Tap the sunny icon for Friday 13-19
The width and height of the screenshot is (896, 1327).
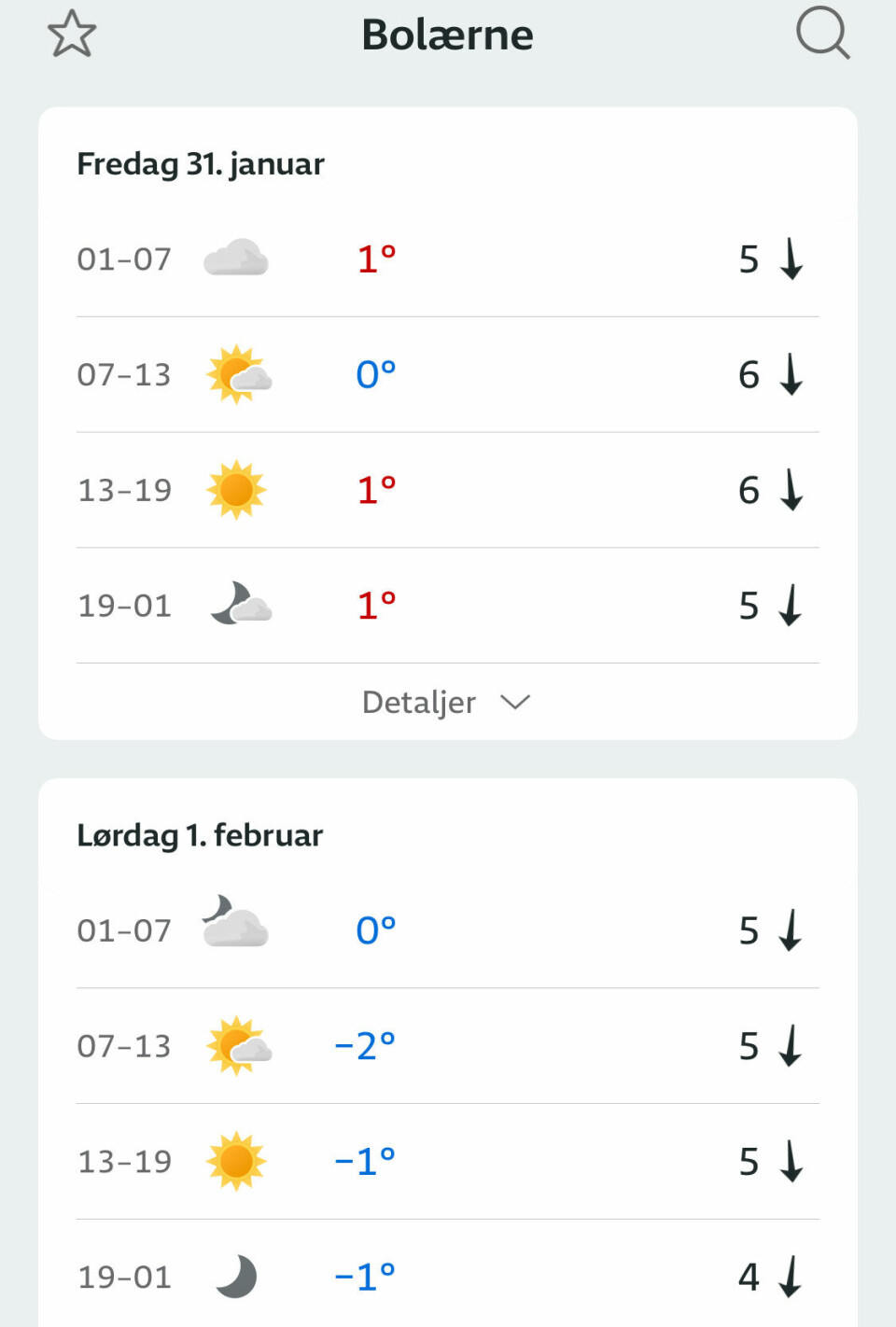tap(236, 490)
